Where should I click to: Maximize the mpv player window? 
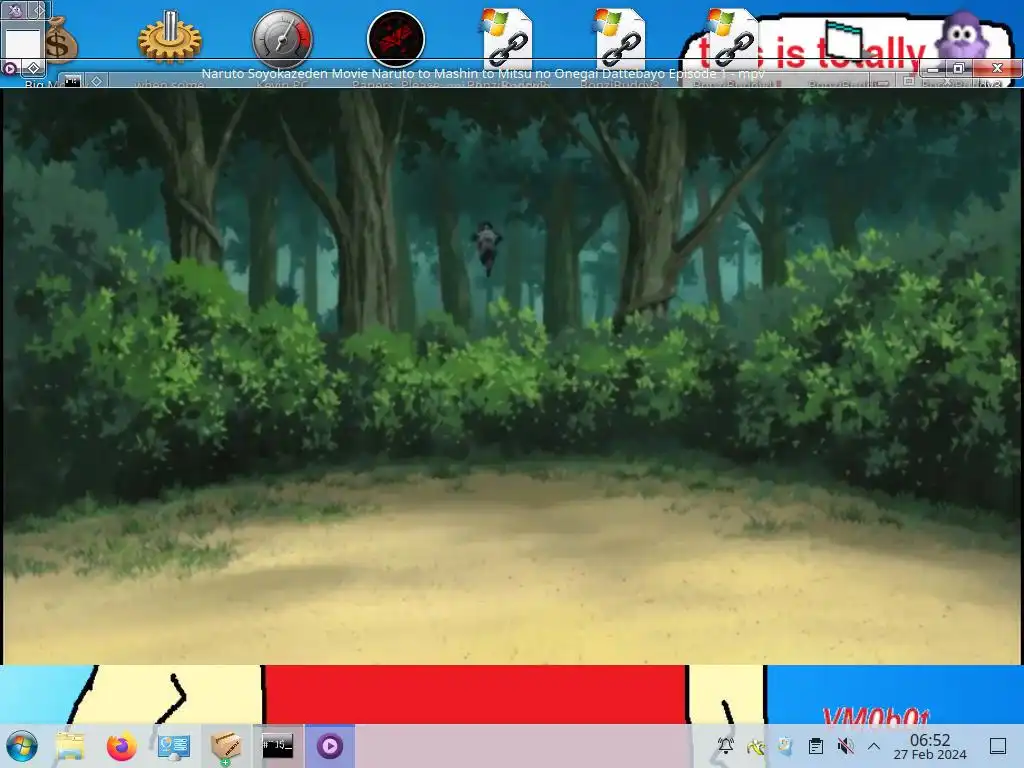click(x=959, y=68)
